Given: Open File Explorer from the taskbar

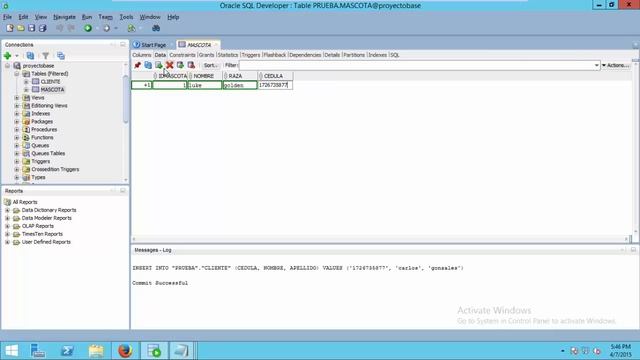Looking at the screenshot, I should 96,351.
